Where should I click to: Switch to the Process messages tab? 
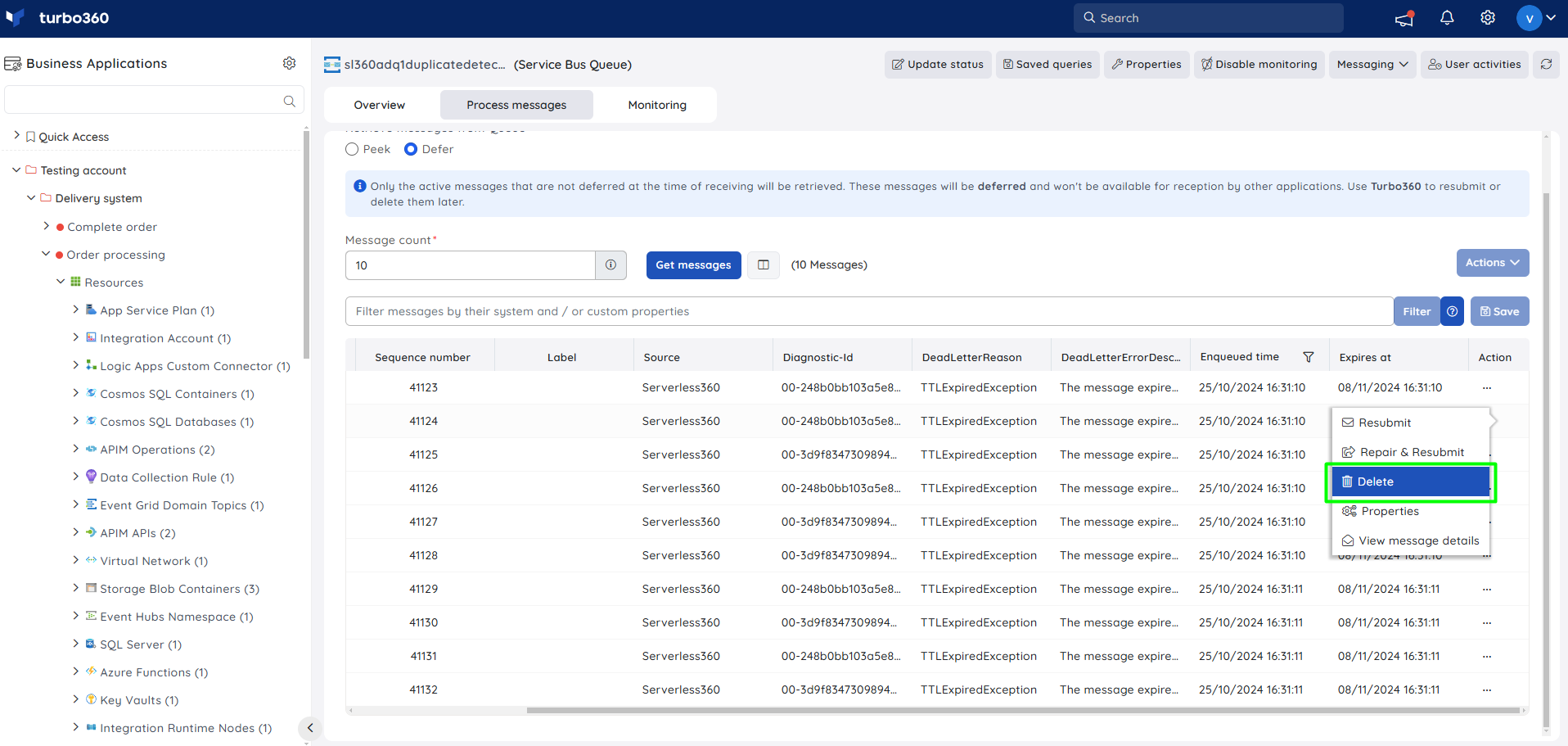[x=516, y=105]
